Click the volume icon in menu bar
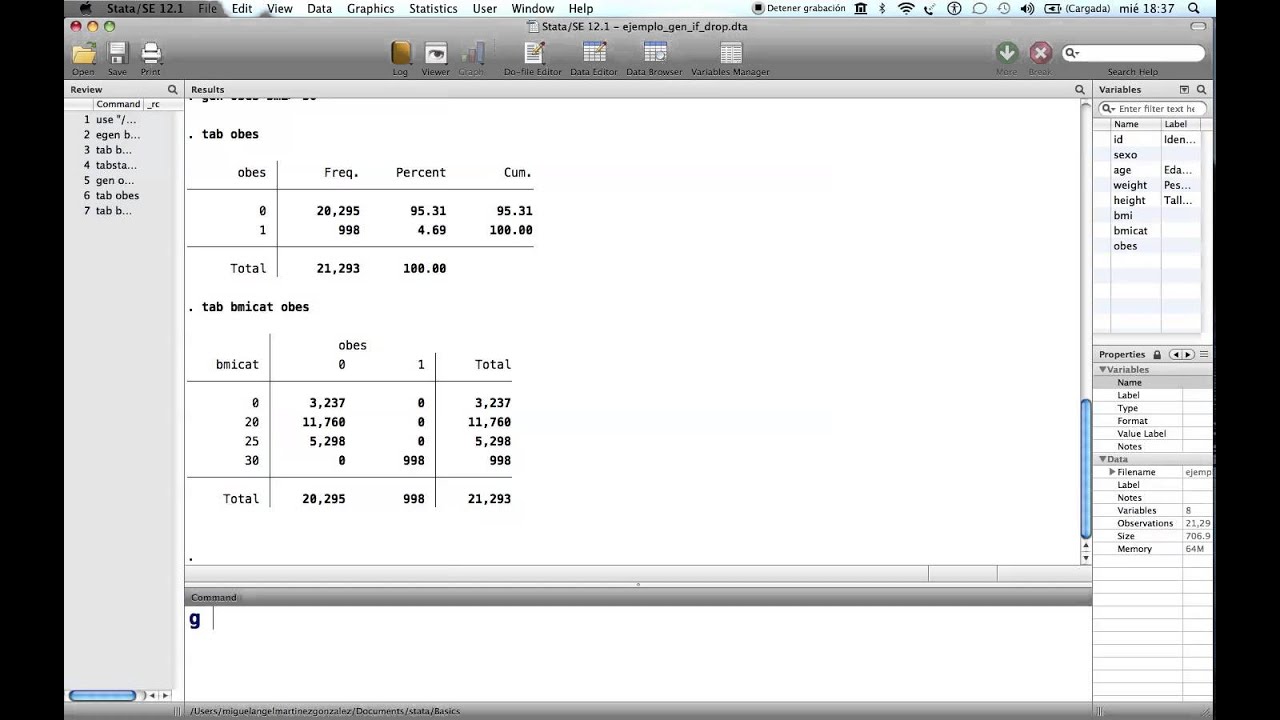The width and height of the screenshot is (1280, 720). pyautogui.click(x=1027, y=8)
